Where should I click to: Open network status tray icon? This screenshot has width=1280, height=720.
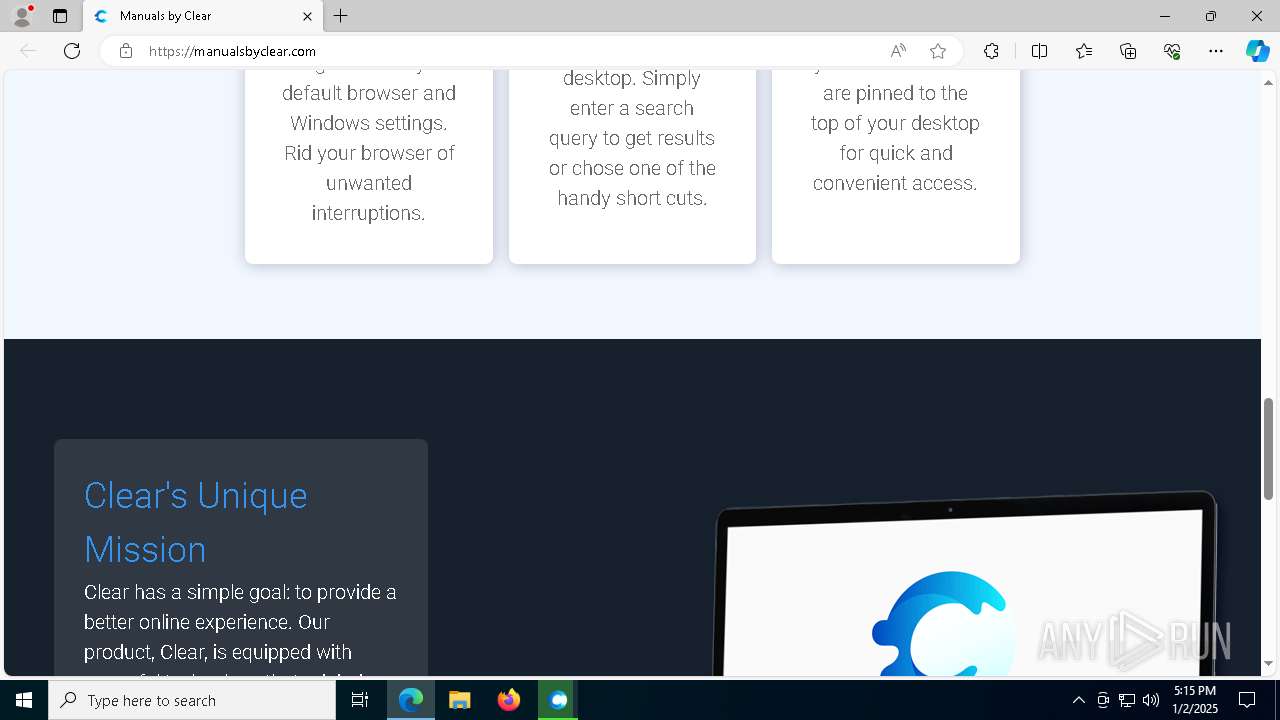click(x=1127, y=700)
